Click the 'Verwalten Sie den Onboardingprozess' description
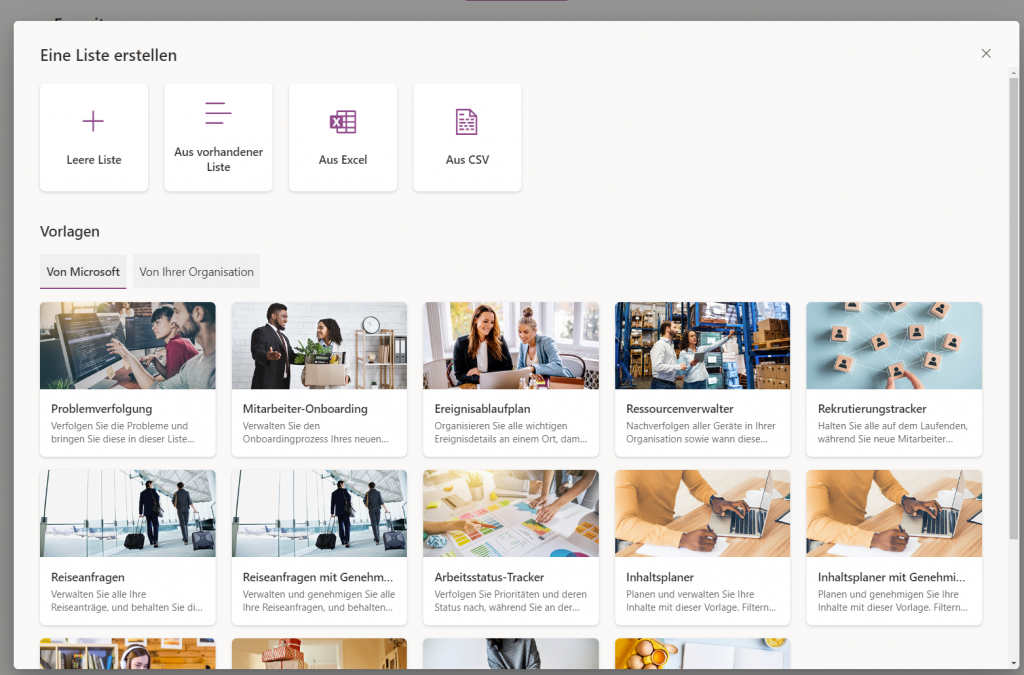1024x675 pixels. coord(315,432)
